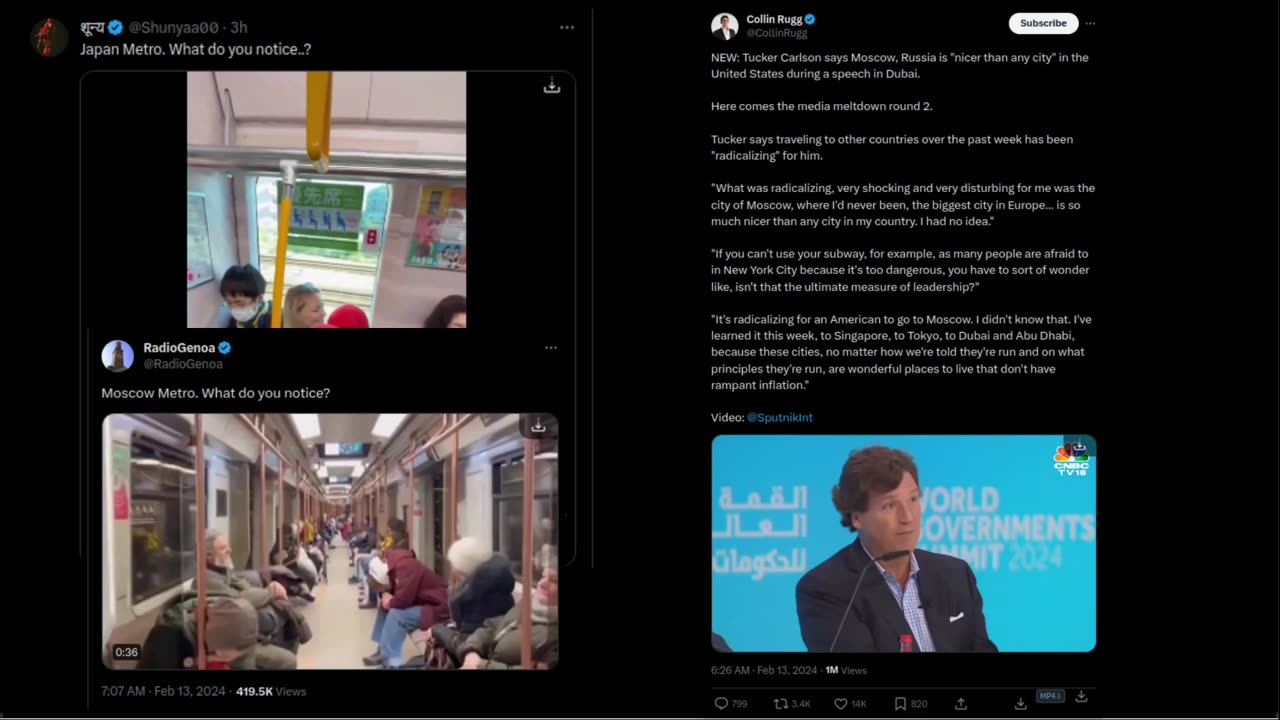Viewport: 1280px width, 720px height.
Task: Download icon left of the MP4 badge
Action: tap(1021, 704)
